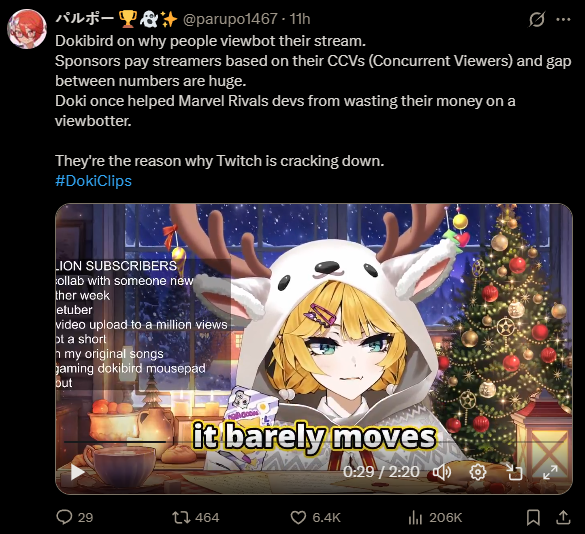Expand the video to fullscreen
The image size is (585, 534).
(550, 472)
